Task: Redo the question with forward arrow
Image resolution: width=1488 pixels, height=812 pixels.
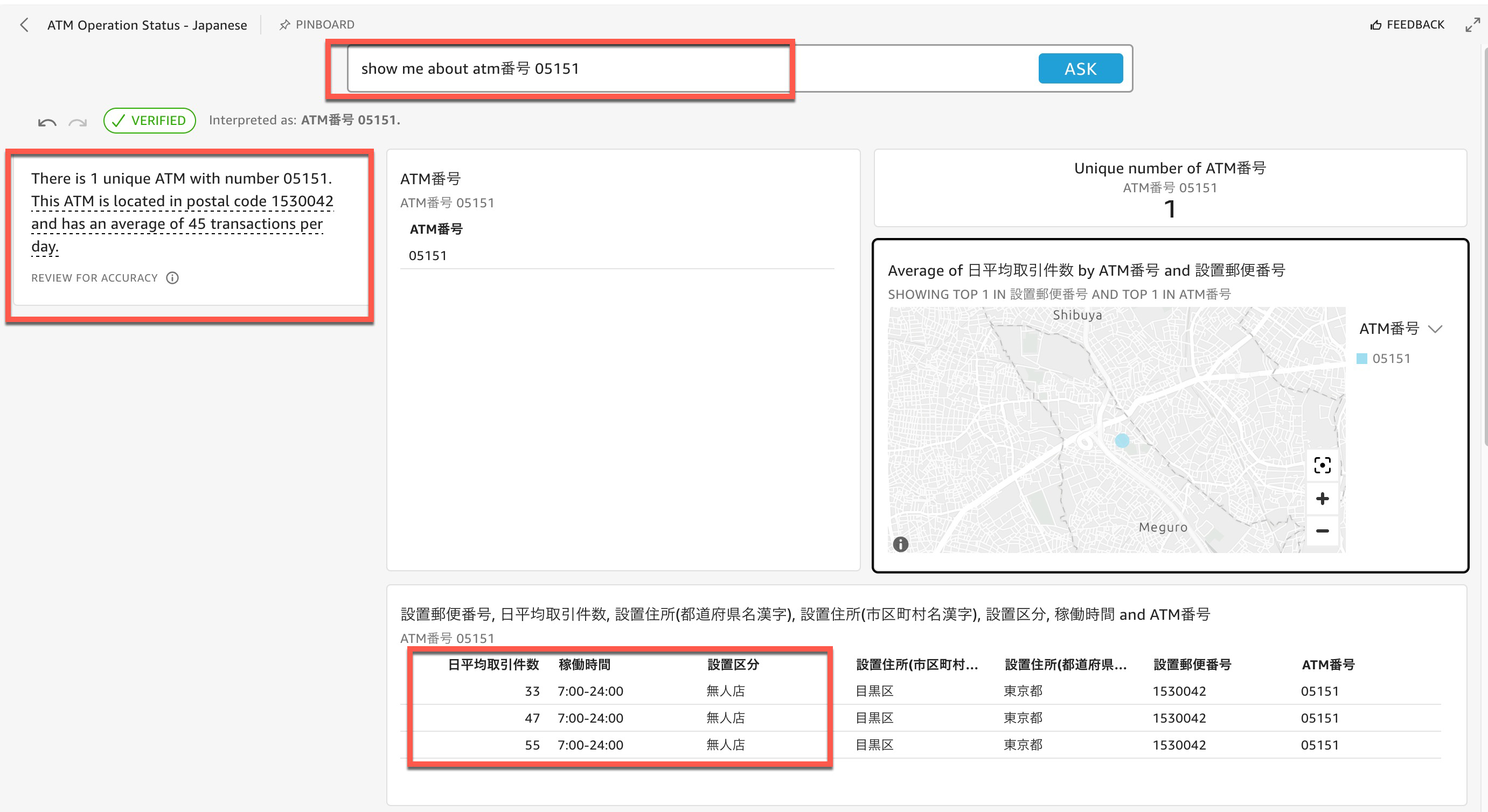Action: (78, 122)
